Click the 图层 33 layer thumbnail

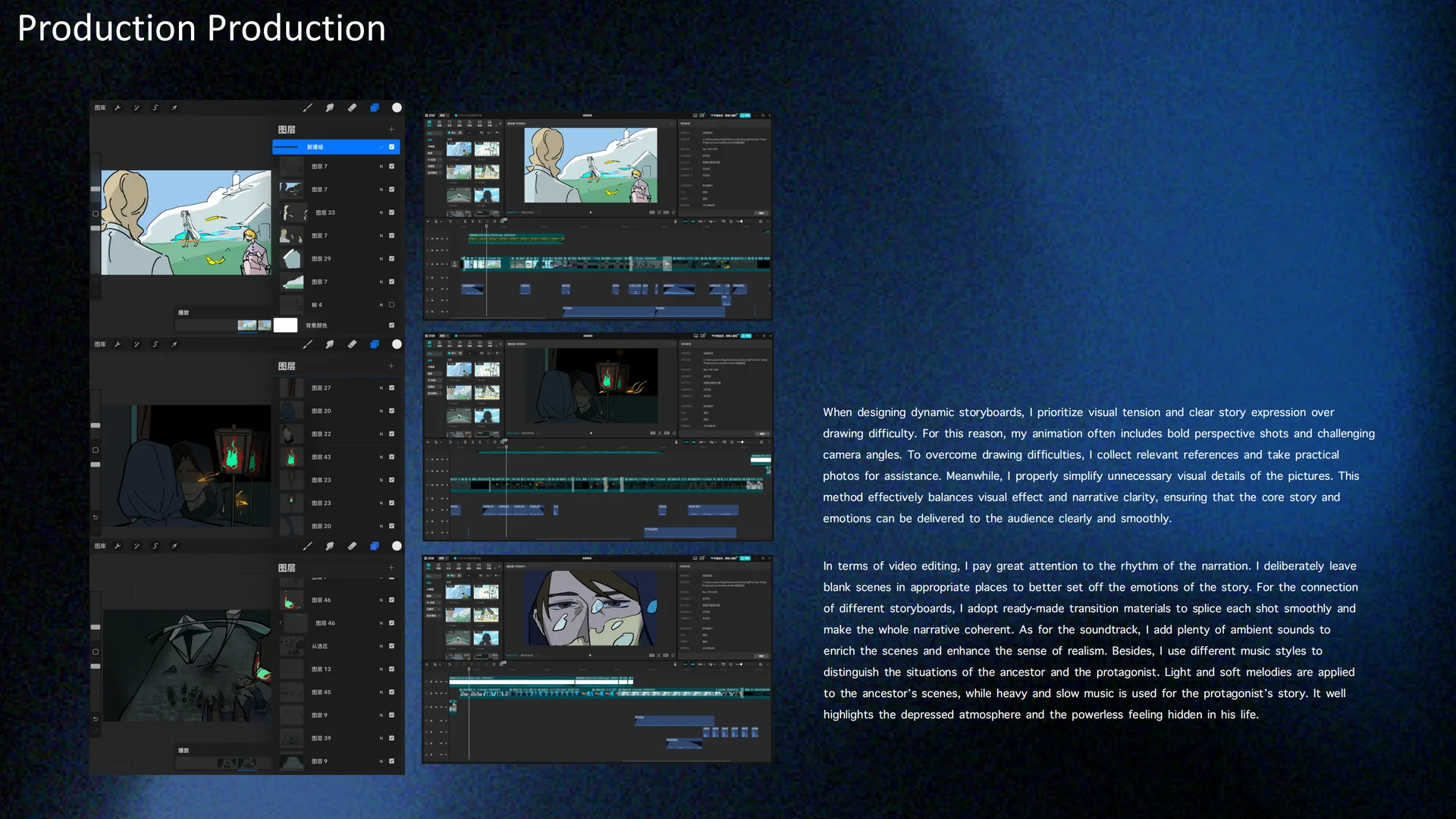[294, 212]
